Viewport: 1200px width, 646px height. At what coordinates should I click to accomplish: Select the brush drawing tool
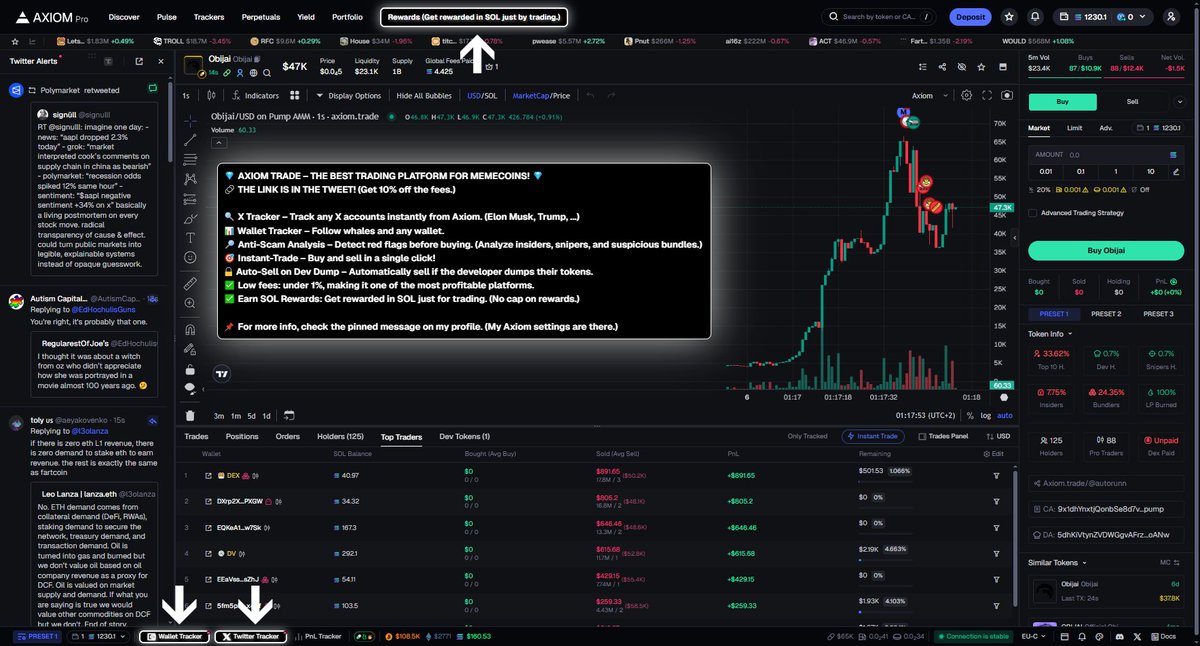point(191,217)
